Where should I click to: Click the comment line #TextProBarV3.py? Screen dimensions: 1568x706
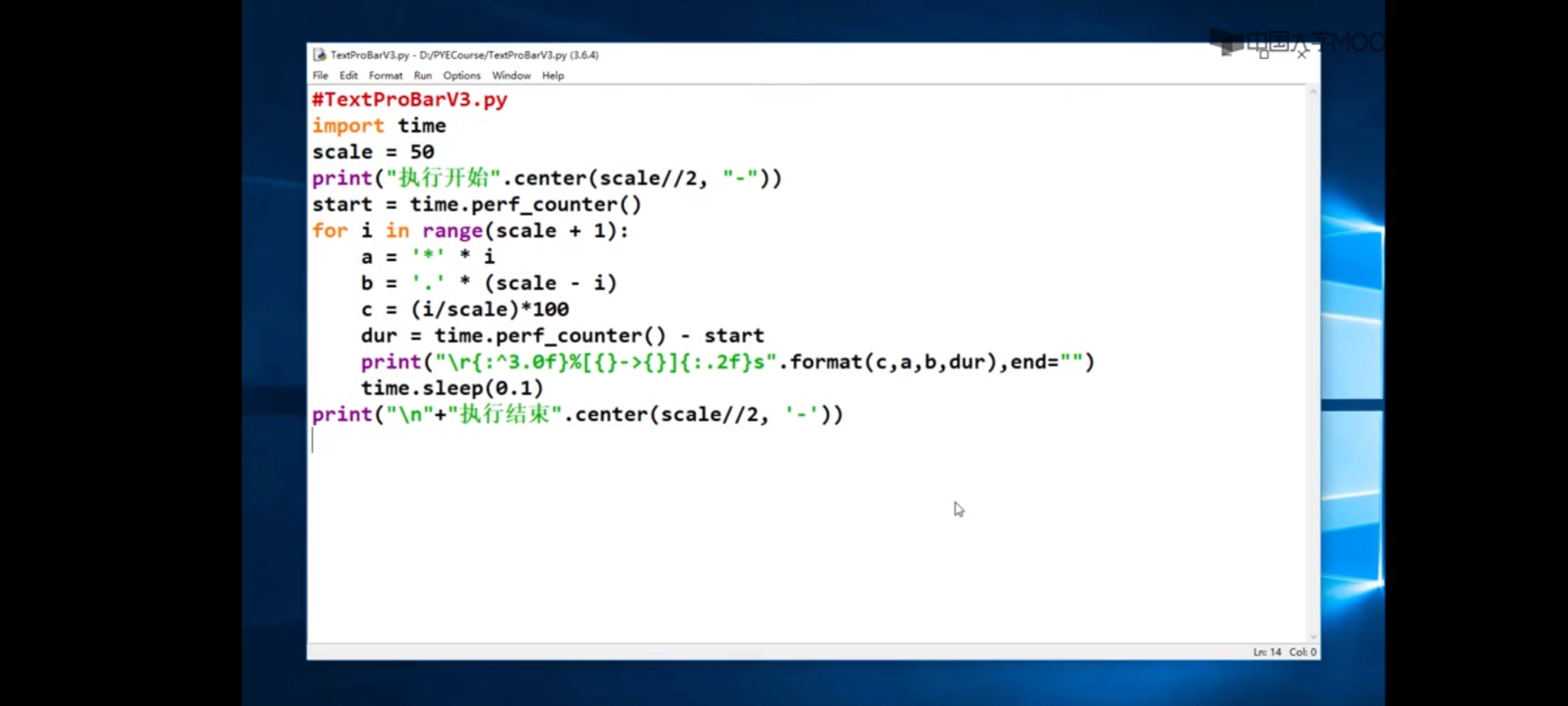tap(410, 100)
